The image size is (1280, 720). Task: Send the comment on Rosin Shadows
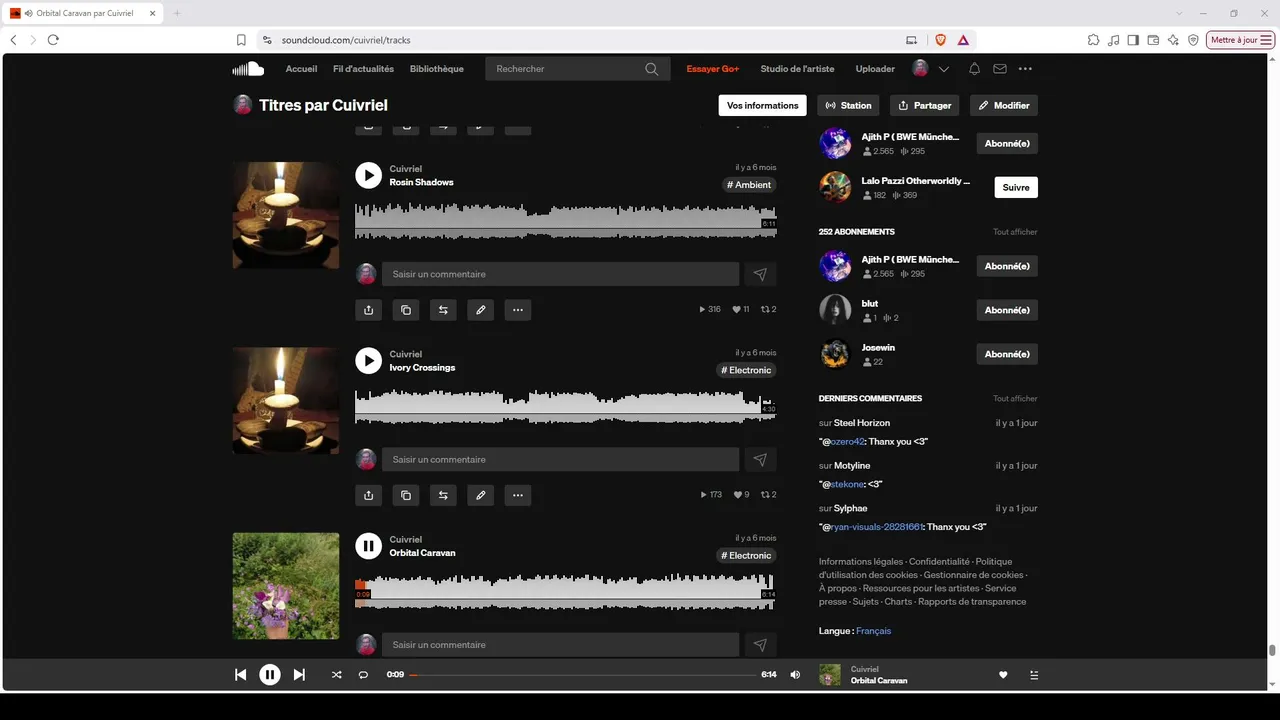760,274
